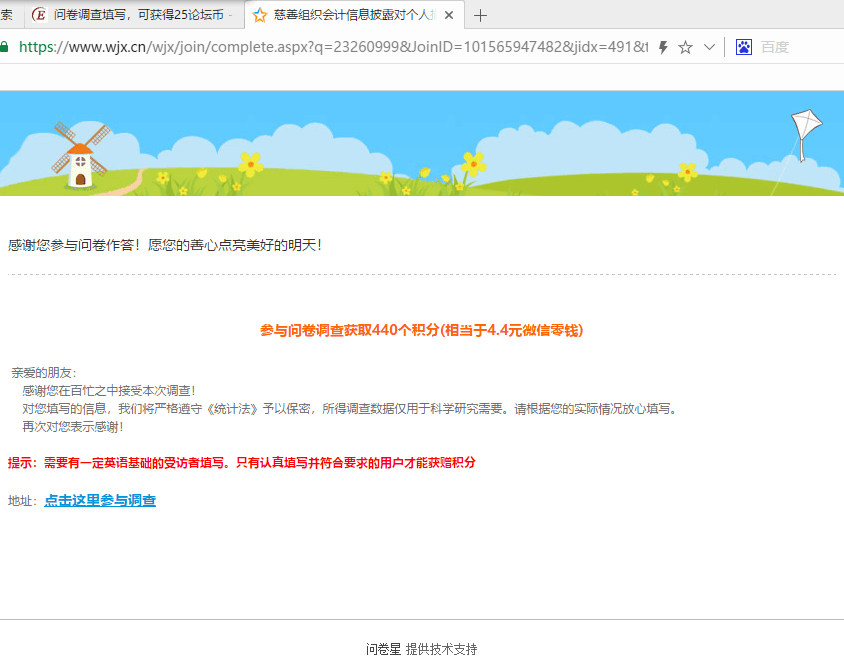Switch to the 慈善组织会计信息披露 tab

tap(354, 15)
